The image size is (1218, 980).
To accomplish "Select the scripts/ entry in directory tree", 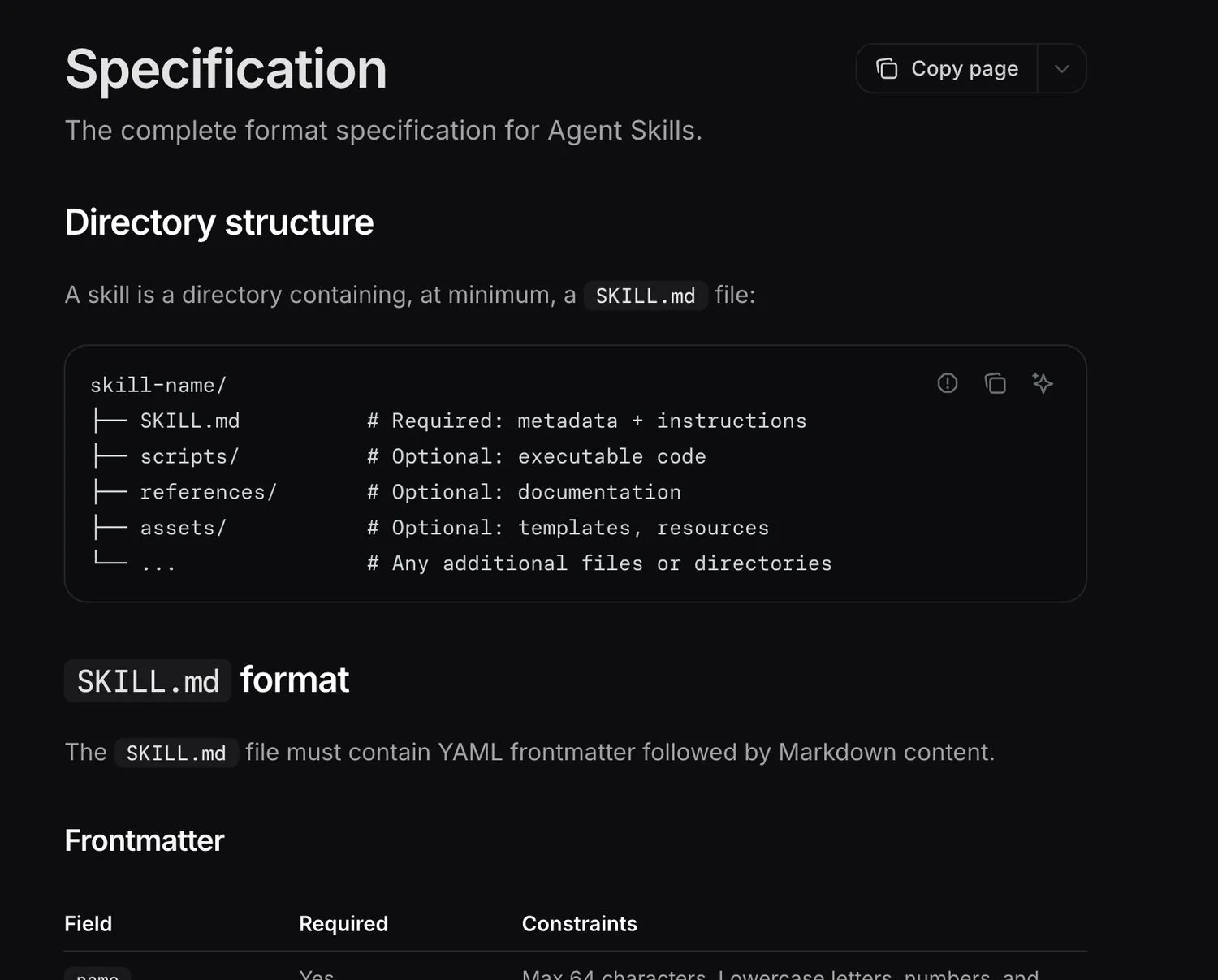I will 190,456.
